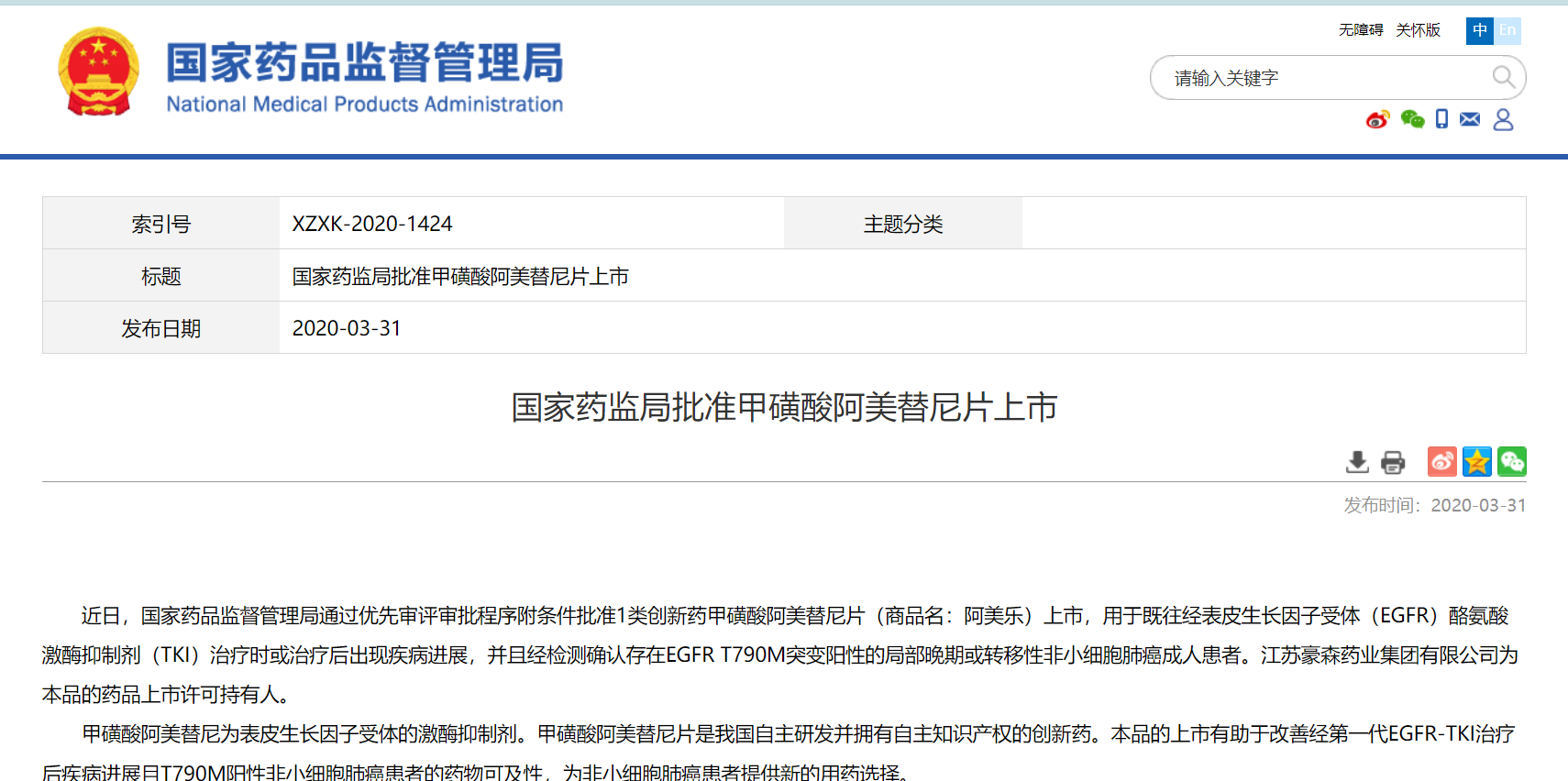Share to QQ Zone with the star icon
The image size is (1568, 781).
pyautogui.click(x=1476, y=461)
